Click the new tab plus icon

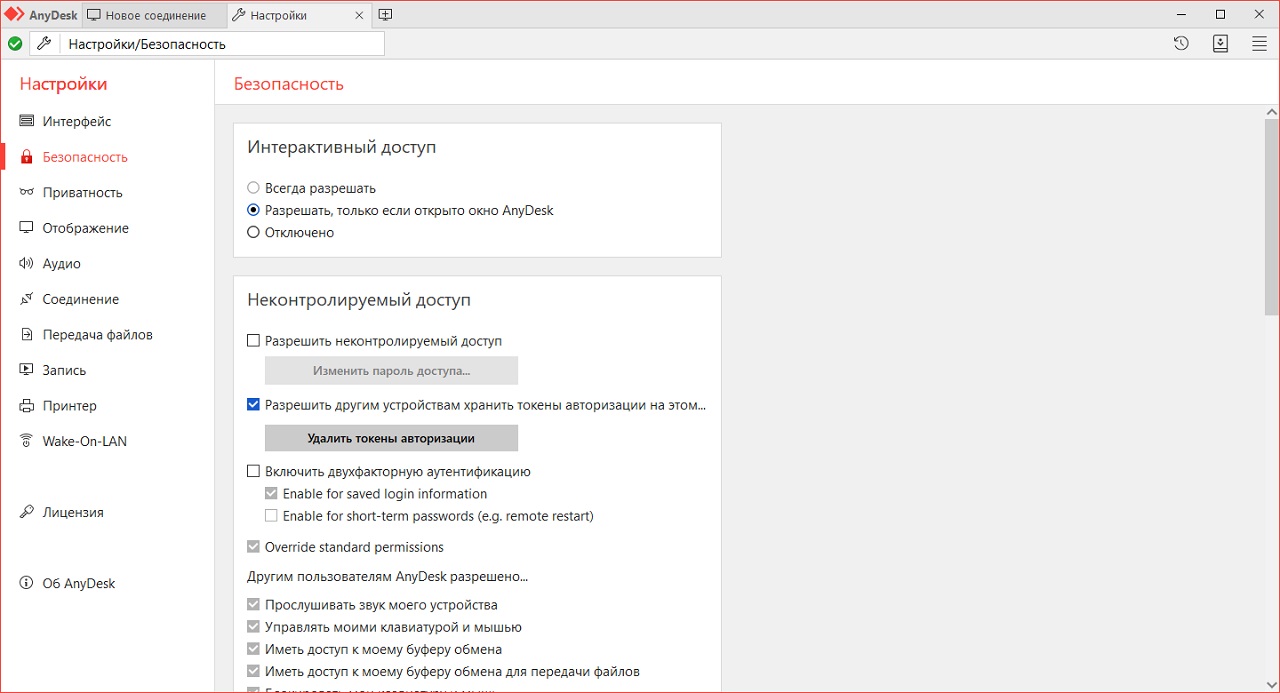tap(385, 15)
